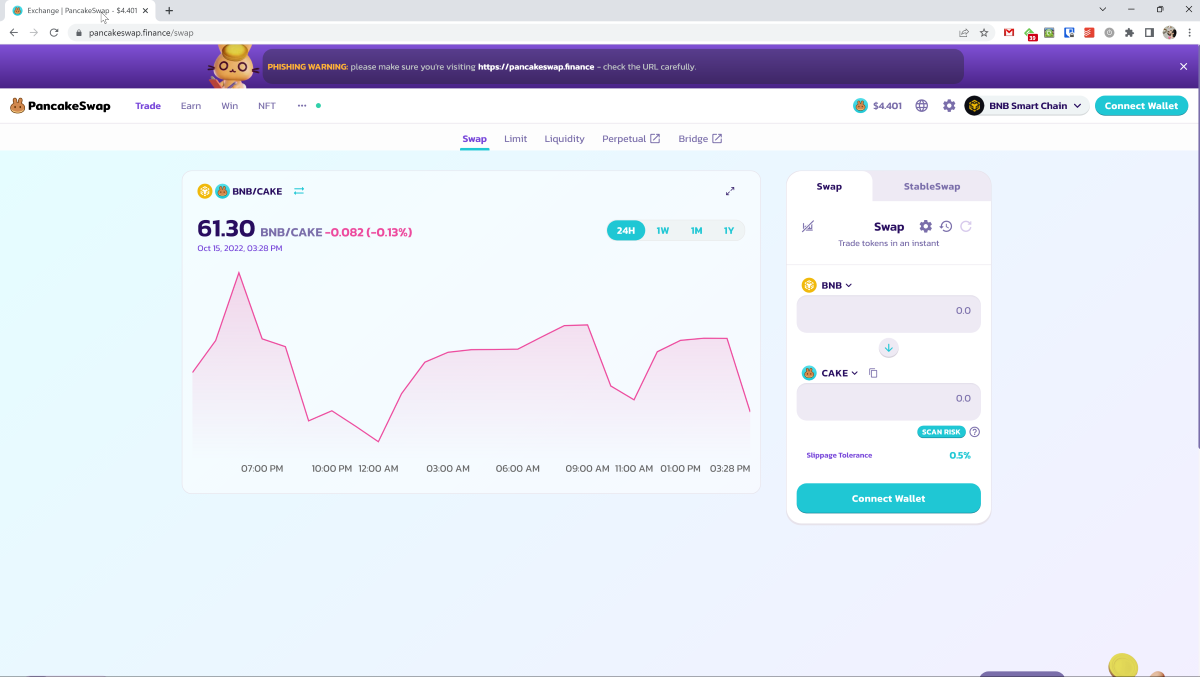The height and width of the screenshot is (677, 1200).
Task: Switch to the StableSwap panel tab
Action: (932, 186)
